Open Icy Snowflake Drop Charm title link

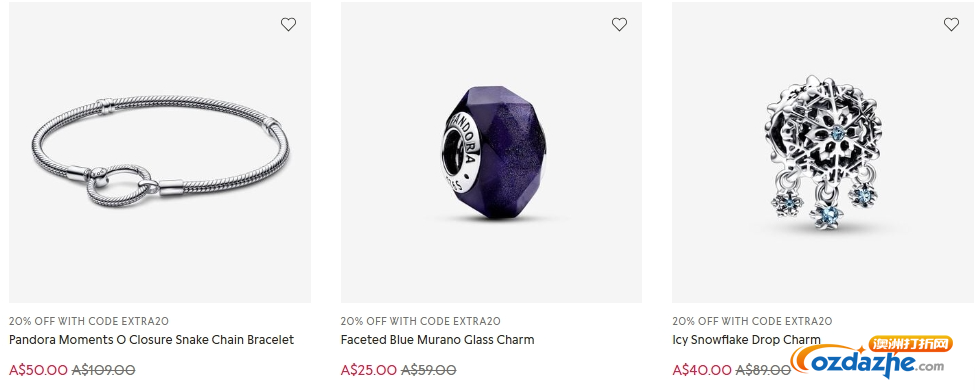click(746, 340)
